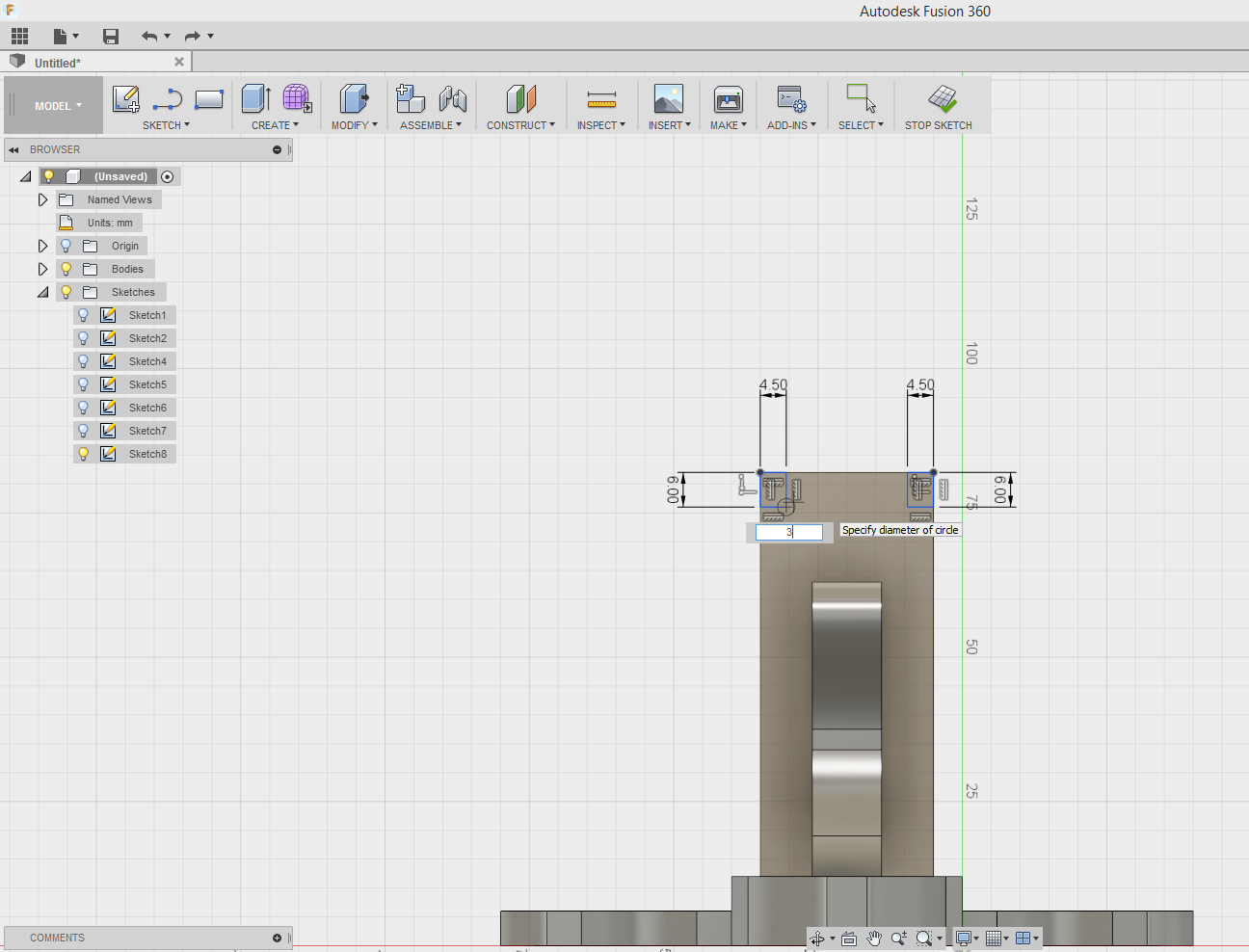This screenshot has width=1249, height=952.
Task: Toggle Bodies folder visibility bulb
Action: click(66, 269)
